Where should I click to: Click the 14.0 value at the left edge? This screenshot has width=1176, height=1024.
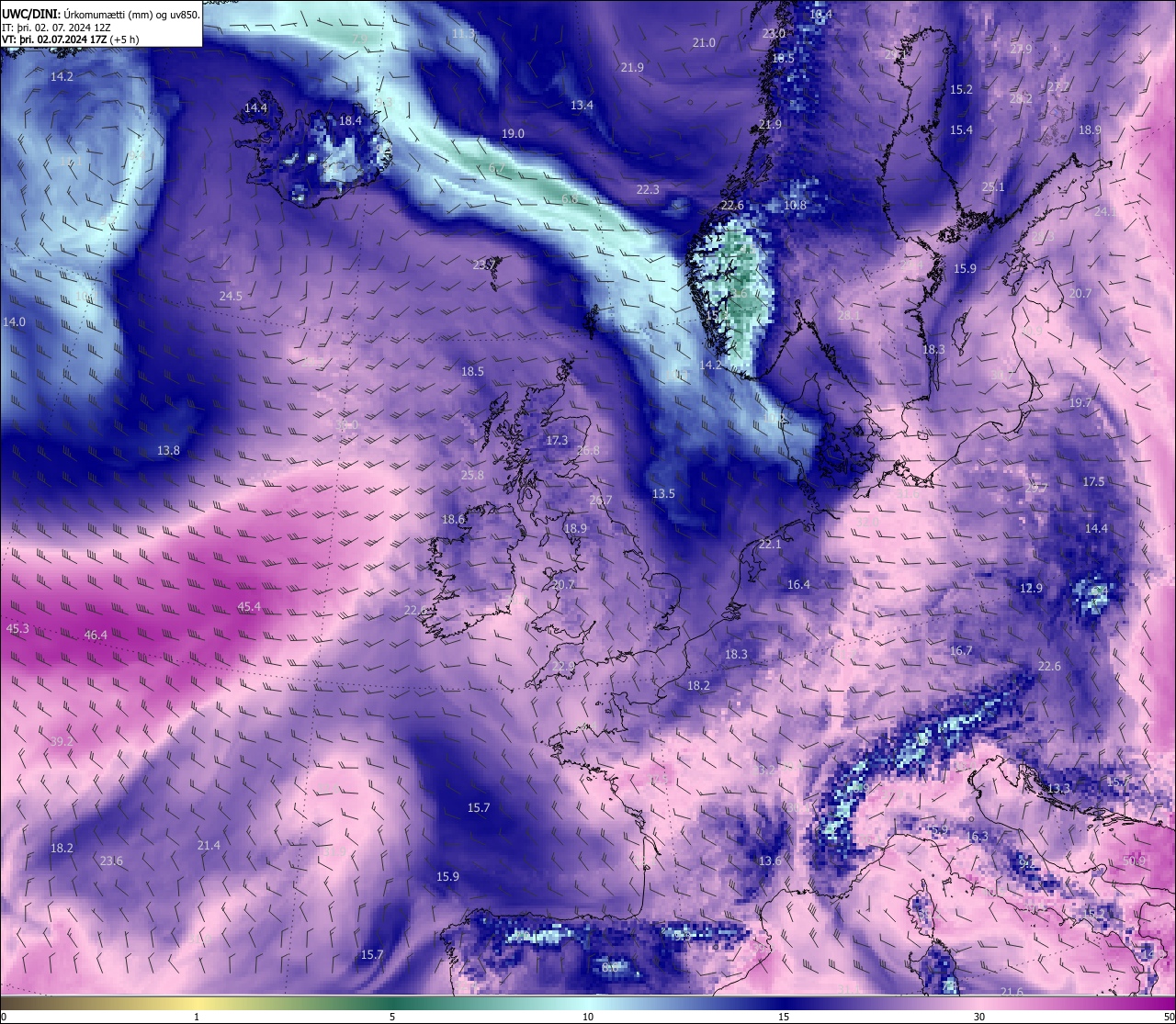(x=14, y=321)
